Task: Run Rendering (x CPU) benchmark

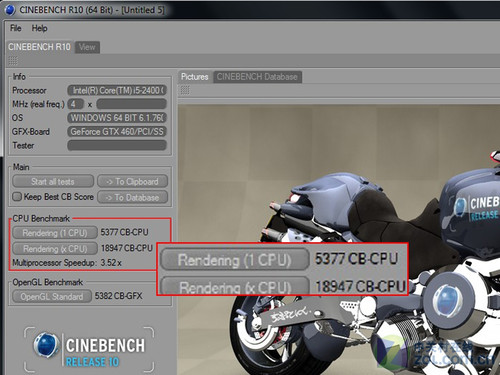Action: click(x=55, y=249)
